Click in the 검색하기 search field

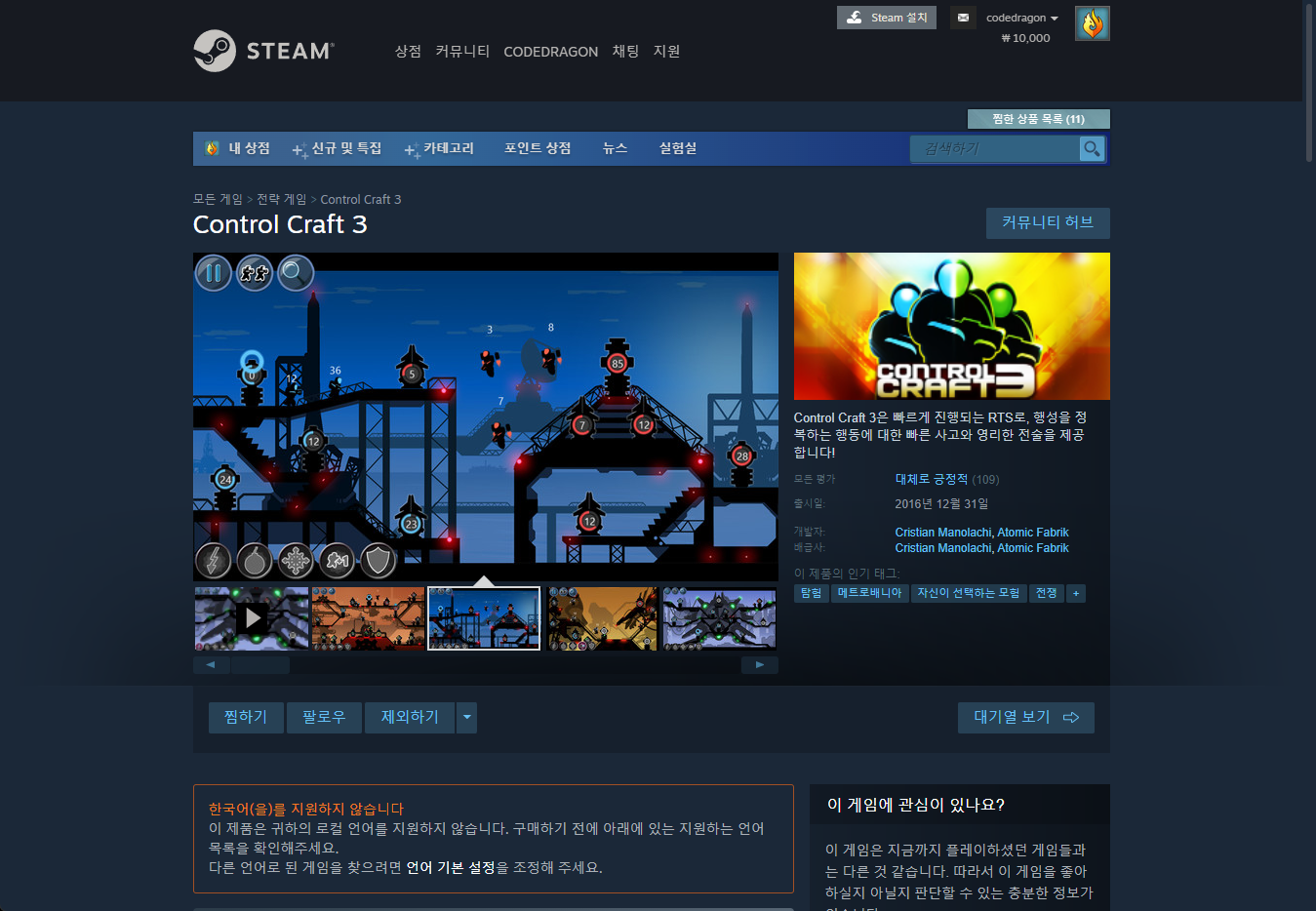[x=995, y=148]
